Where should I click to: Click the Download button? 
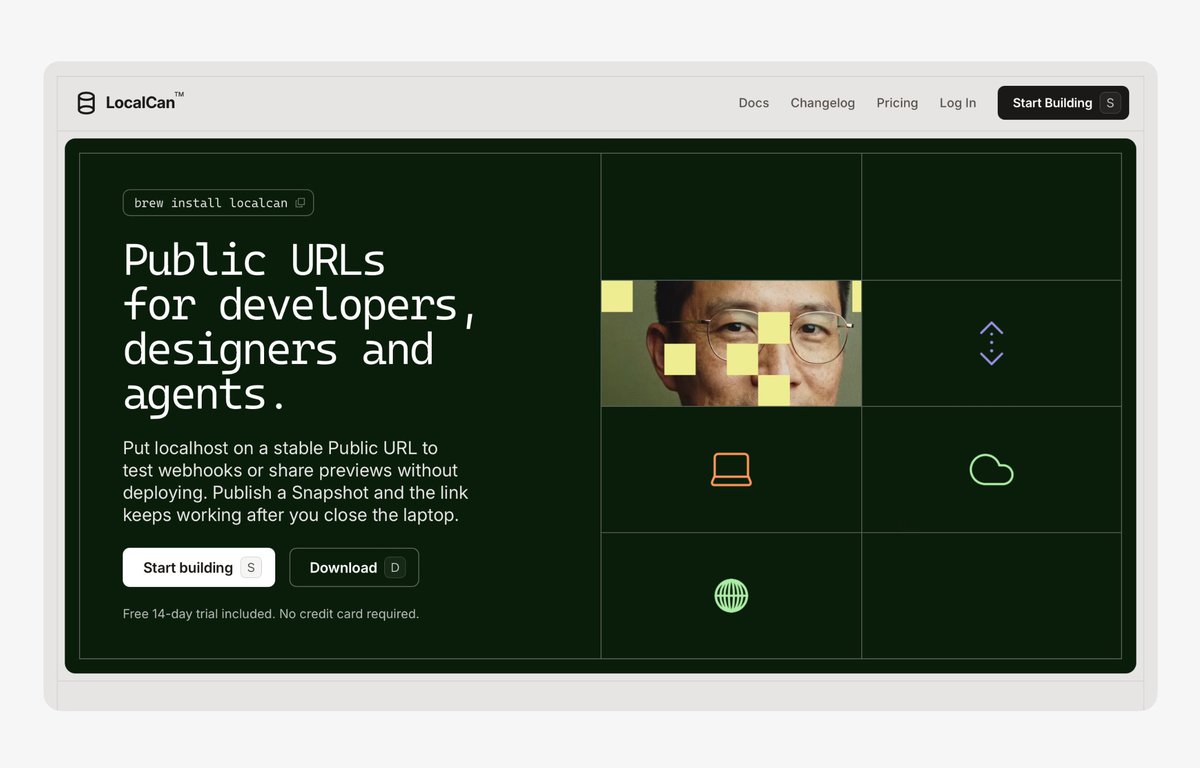click(x=354, y=567)
